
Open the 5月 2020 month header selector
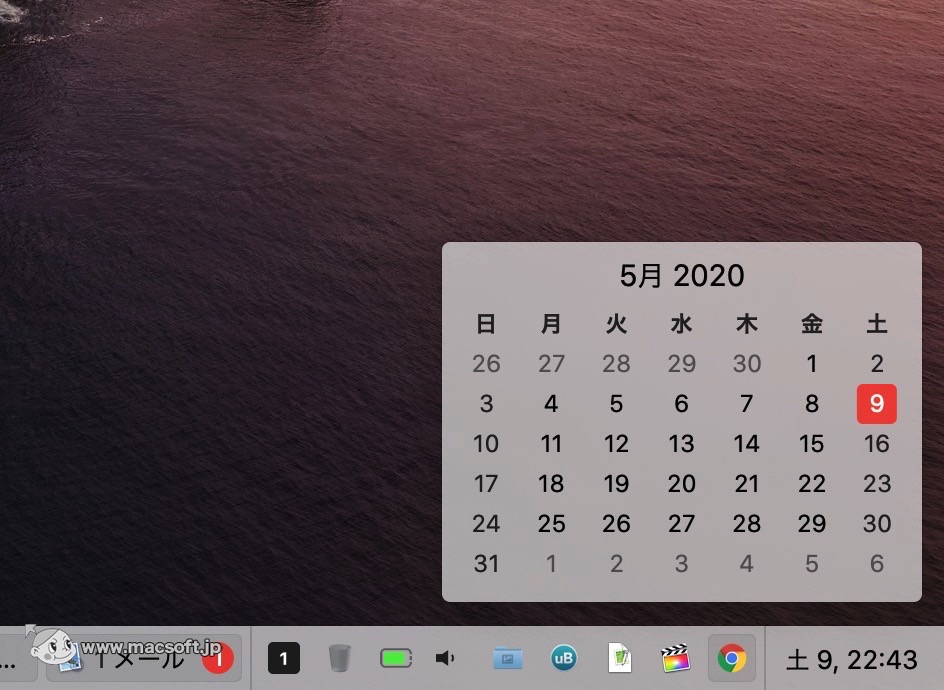pos(681,276)
